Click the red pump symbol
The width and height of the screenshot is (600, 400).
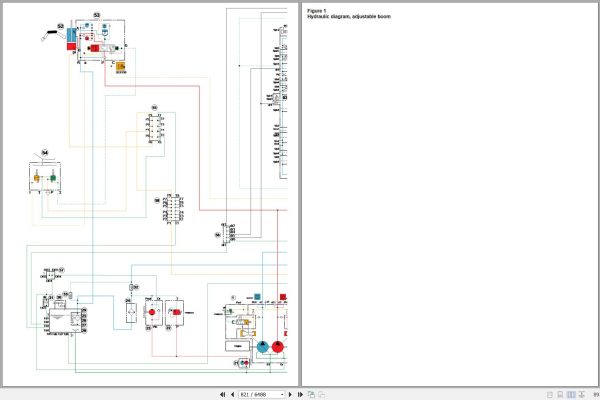pyautogui.click(x=278, y=346)
